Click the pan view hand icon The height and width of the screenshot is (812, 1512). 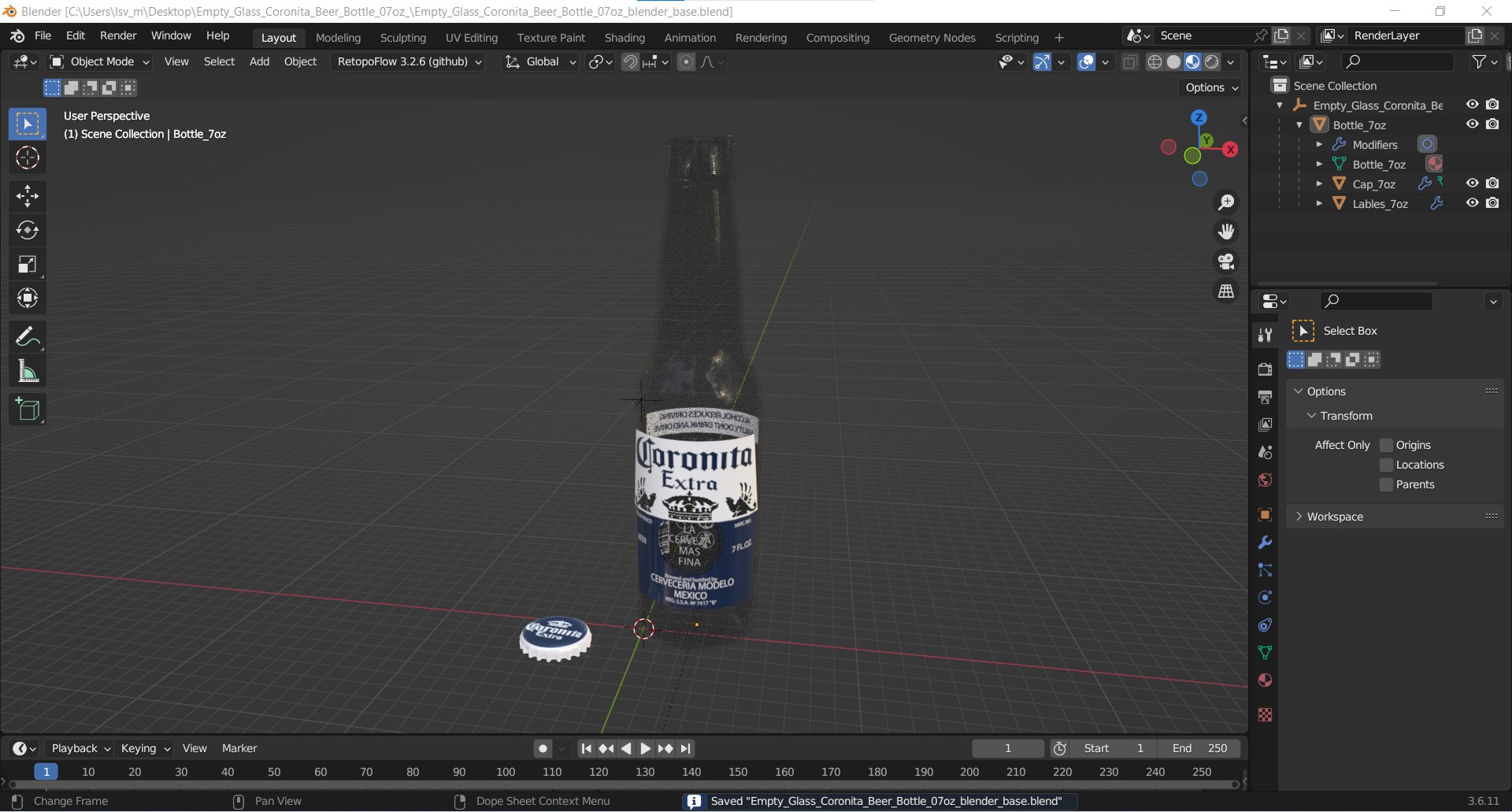(1226, 232)
